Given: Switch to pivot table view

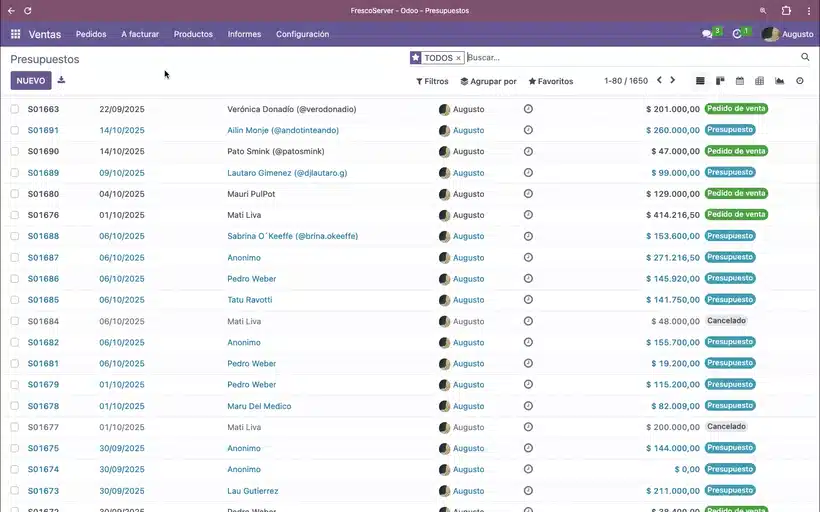Looking at the screenshot, I should pos(760,81).
